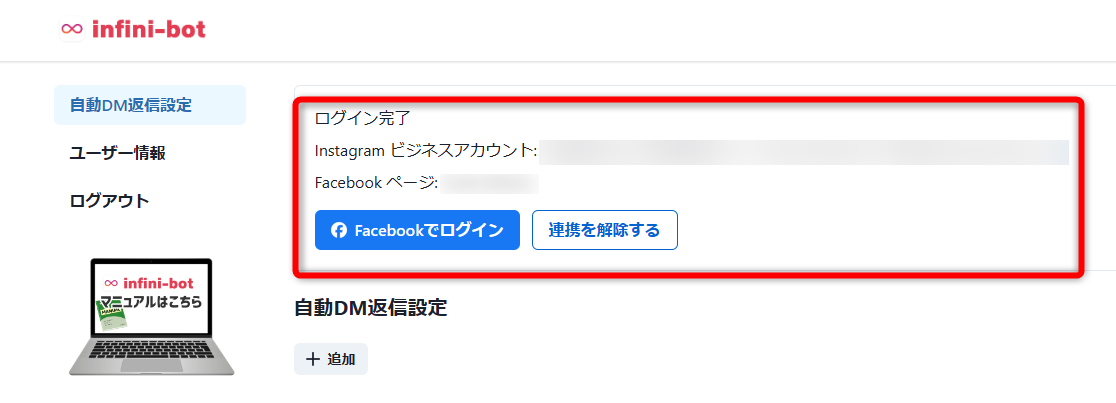This screenshot has width=1116, height=403.
Task: Click the 連携を解除する button
Action: (x=604, y=230)
